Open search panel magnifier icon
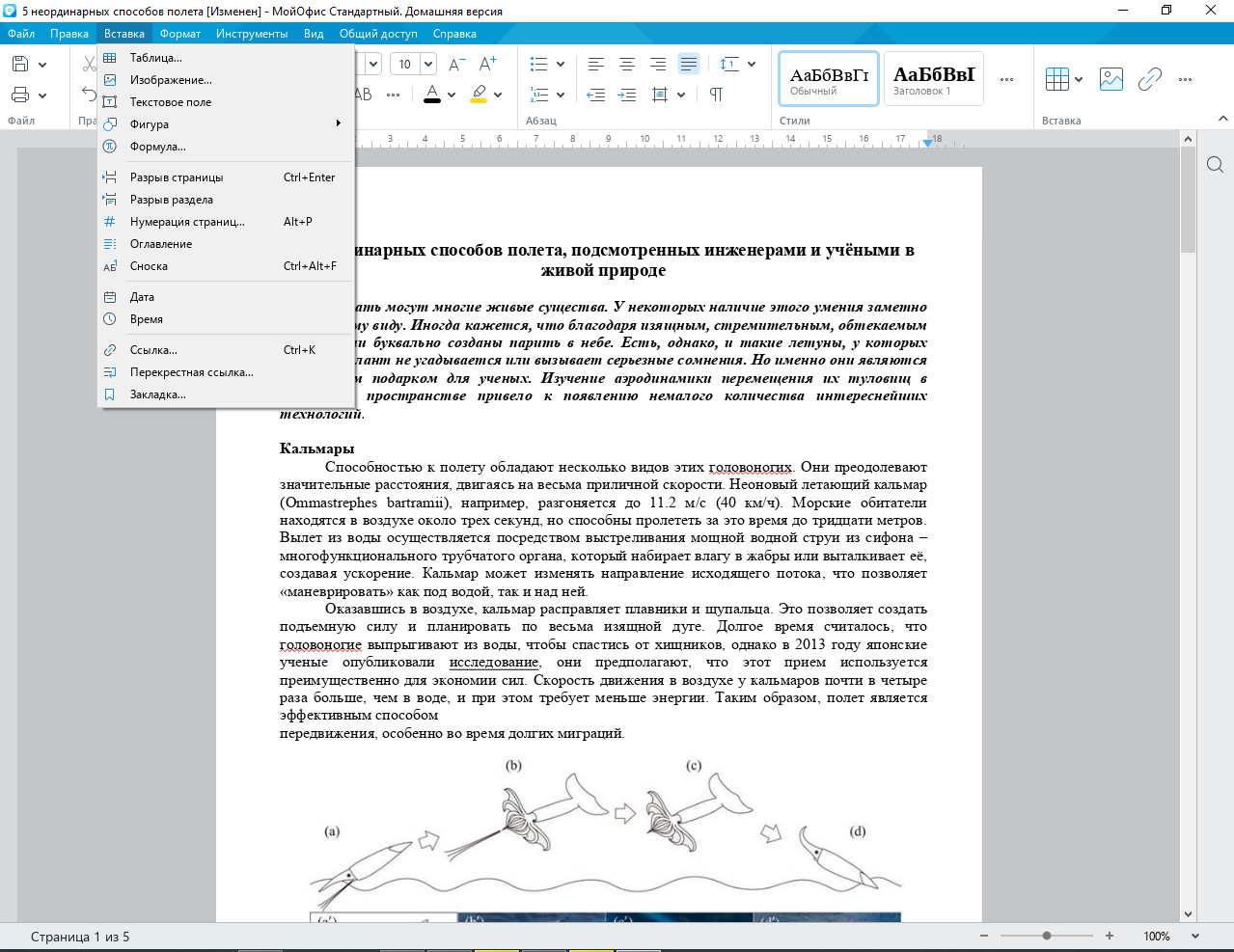 (x=1216, y=165)
